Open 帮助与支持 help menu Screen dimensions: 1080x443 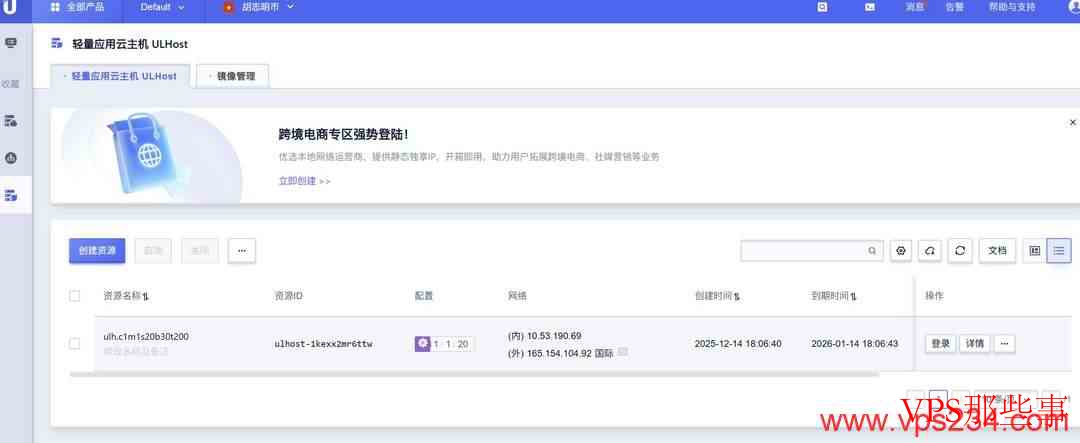tap(1012, 7)
